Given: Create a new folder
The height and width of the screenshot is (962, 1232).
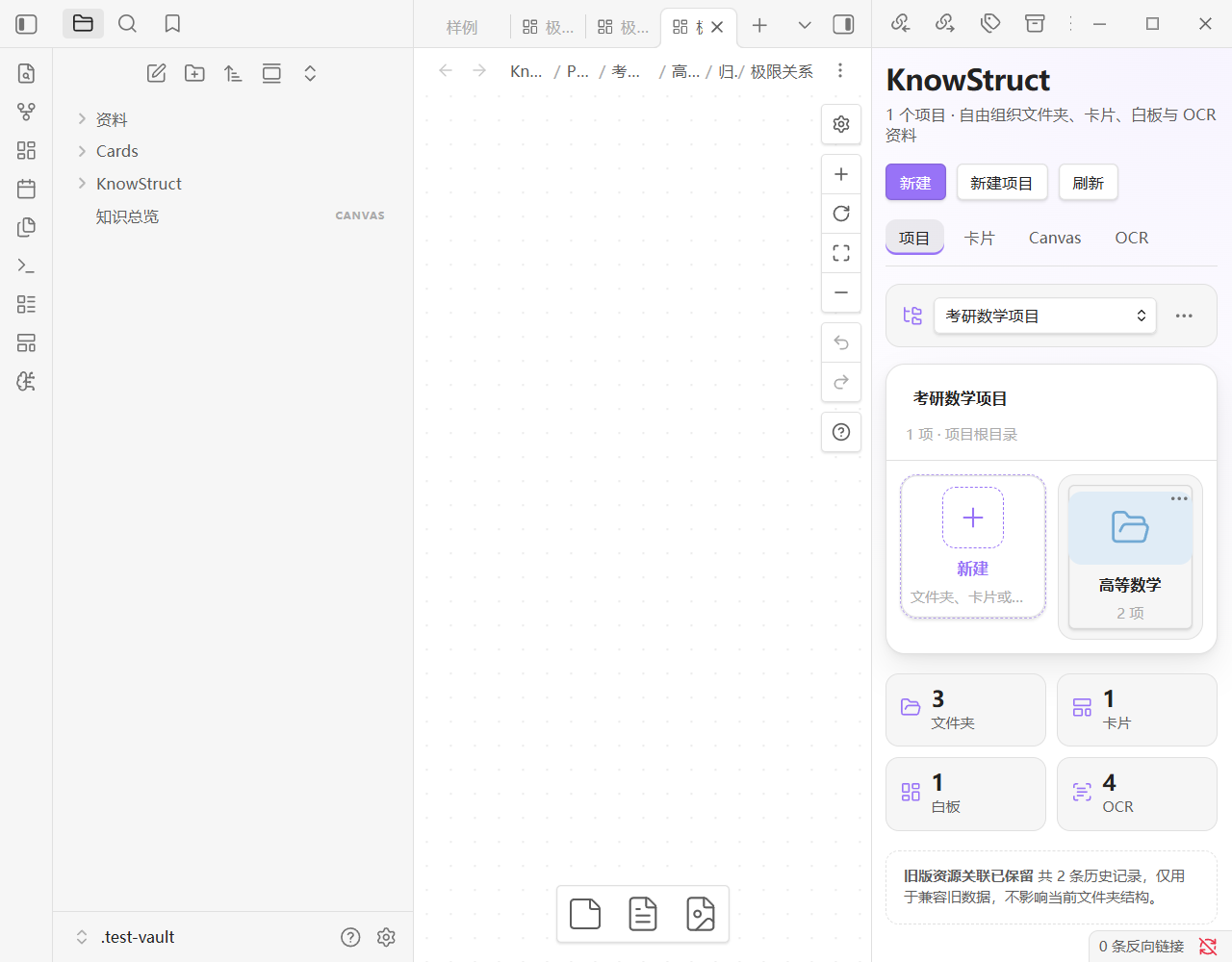Looking at the screenshot, I should point(194,73).
